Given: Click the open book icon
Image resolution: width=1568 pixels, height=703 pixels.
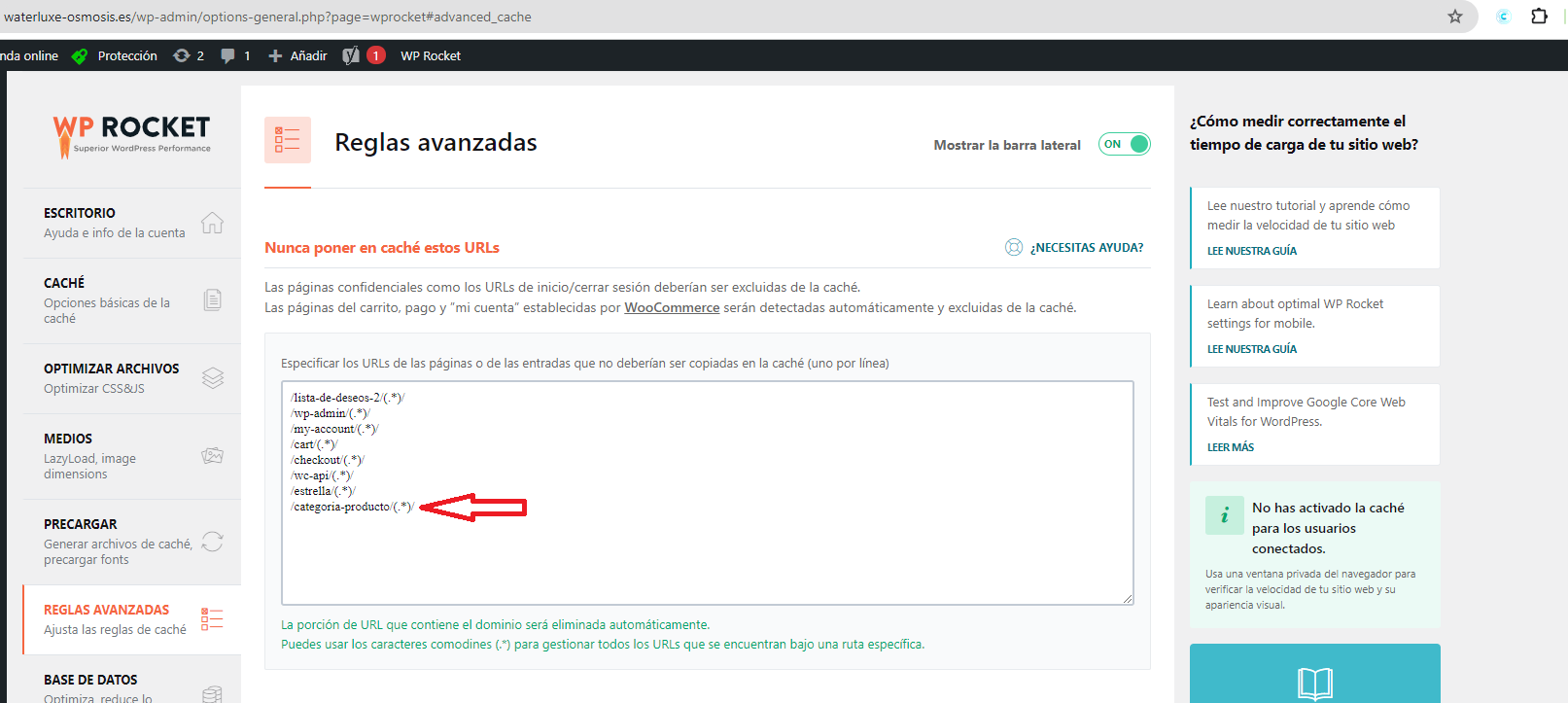Looking at the screenshot, I should (x=1315, y=684).
